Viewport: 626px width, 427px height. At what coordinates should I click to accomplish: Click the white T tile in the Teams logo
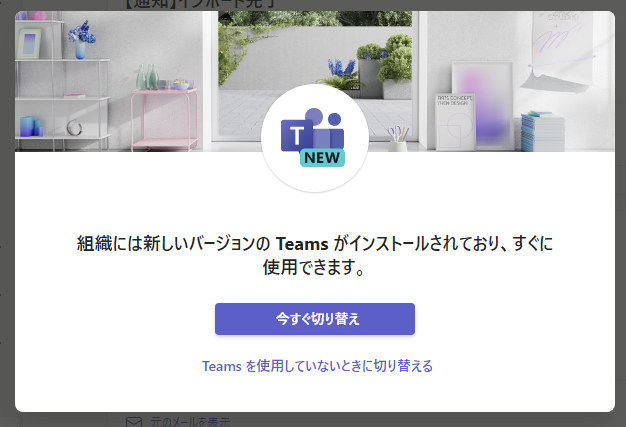pyautogui.click(x=296, y=136)
